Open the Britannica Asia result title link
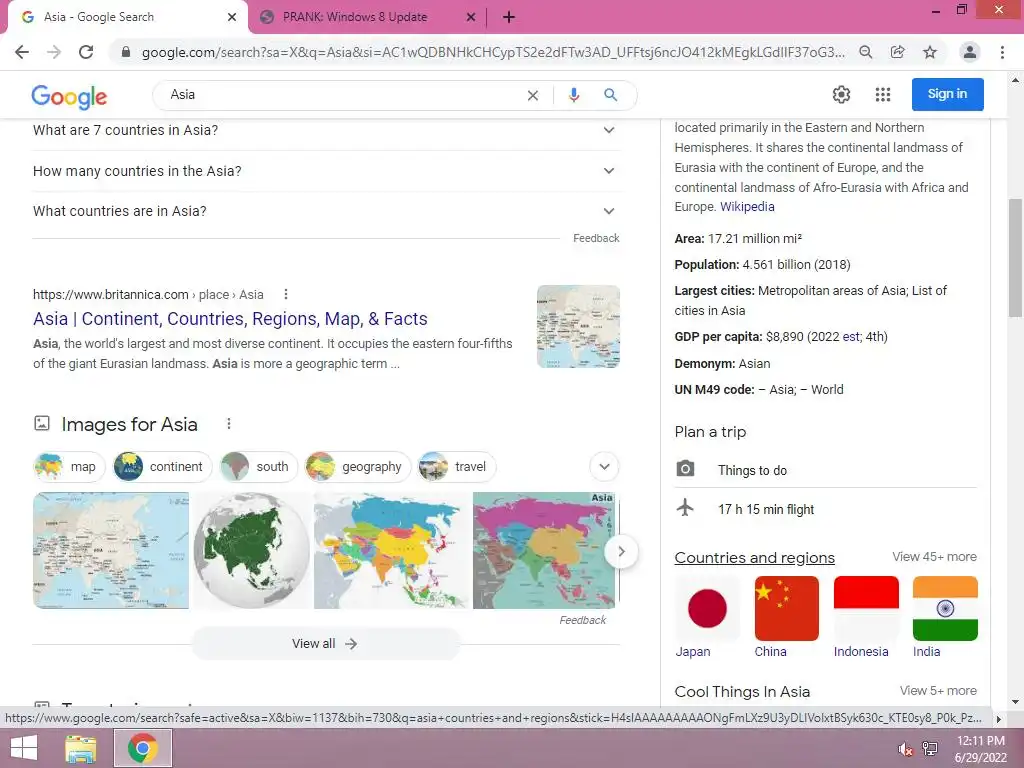 point(231,319)
